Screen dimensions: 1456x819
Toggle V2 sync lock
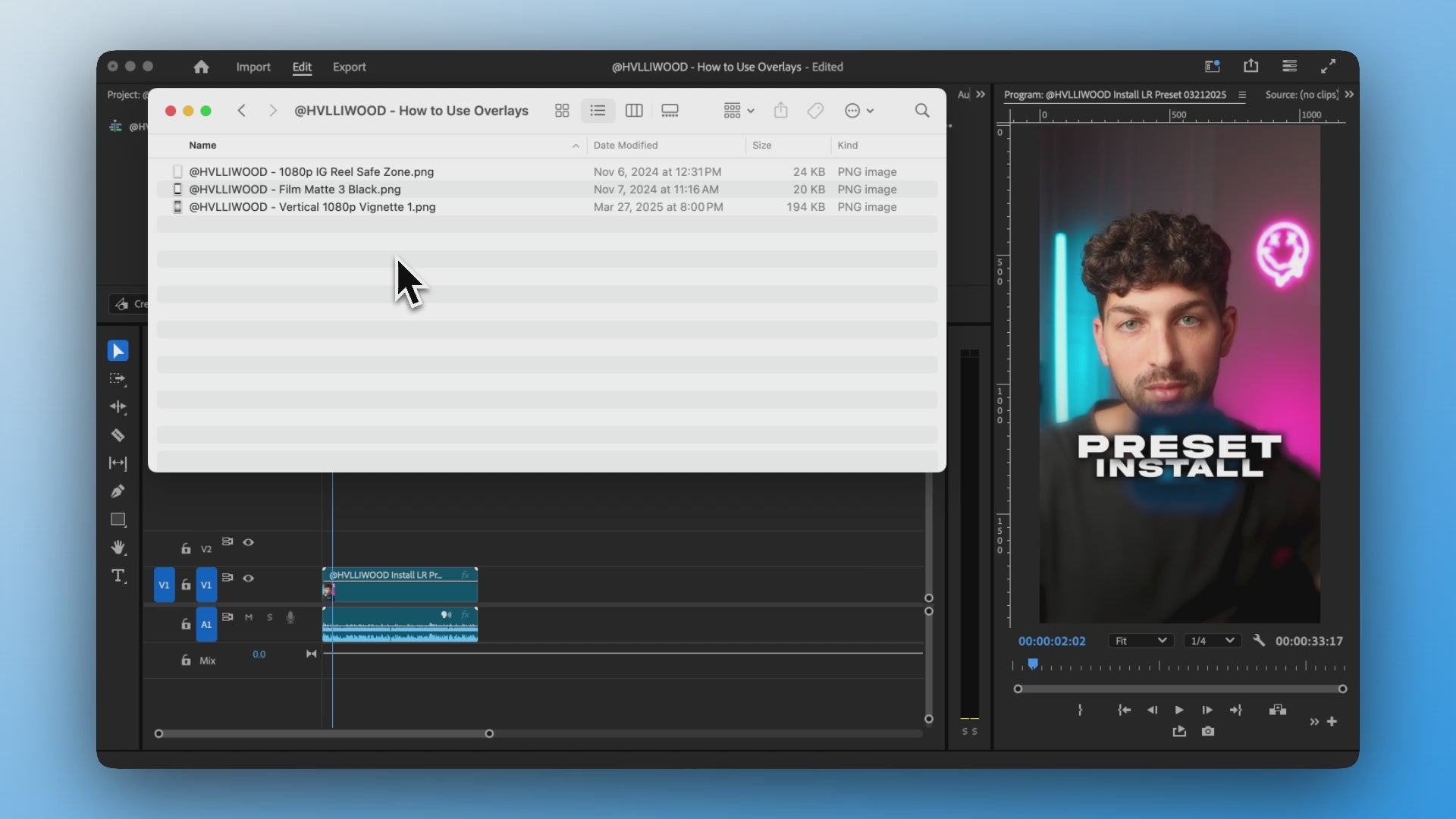(x=227, y=541)
